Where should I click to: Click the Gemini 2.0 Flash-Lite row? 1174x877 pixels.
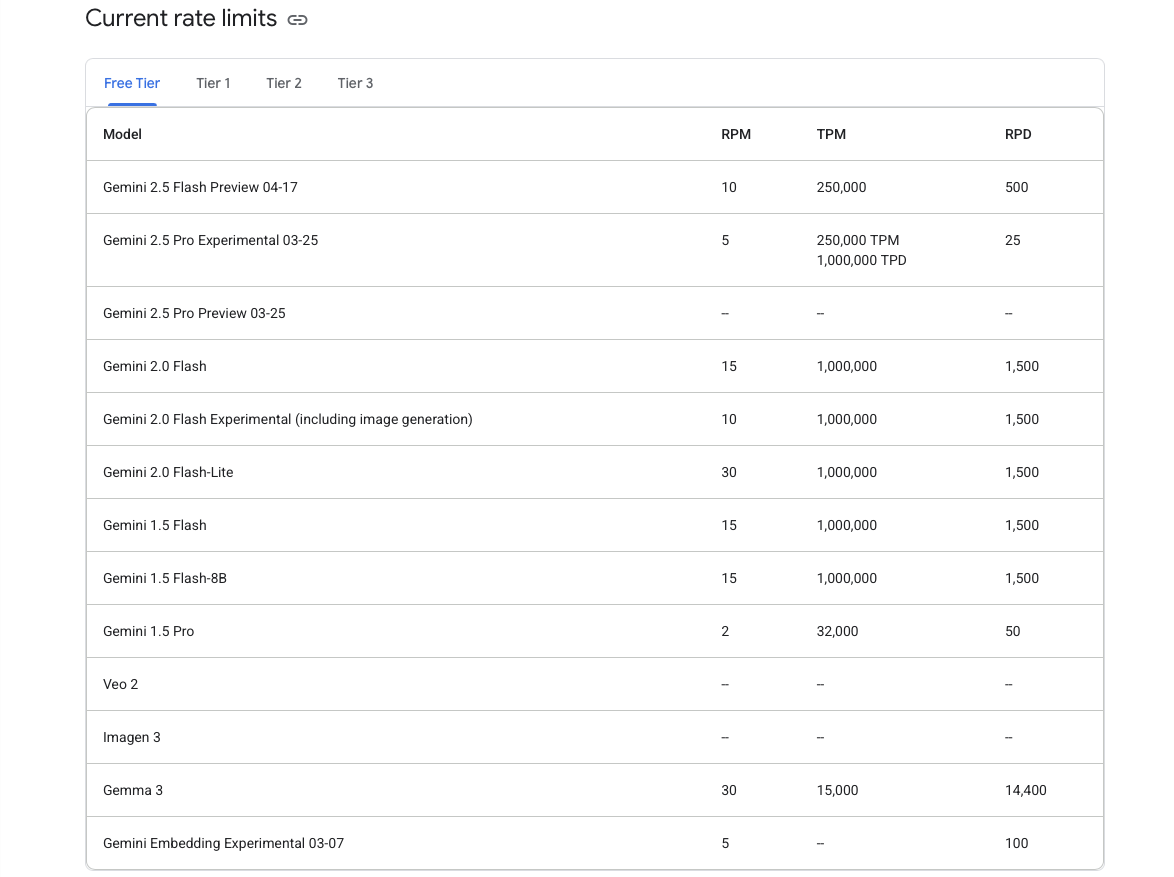594,473
